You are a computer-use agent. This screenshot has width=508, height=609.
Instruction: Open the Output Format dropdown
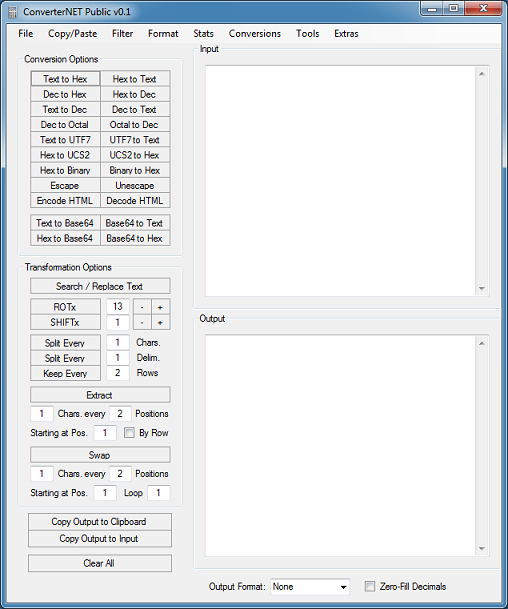310,587
